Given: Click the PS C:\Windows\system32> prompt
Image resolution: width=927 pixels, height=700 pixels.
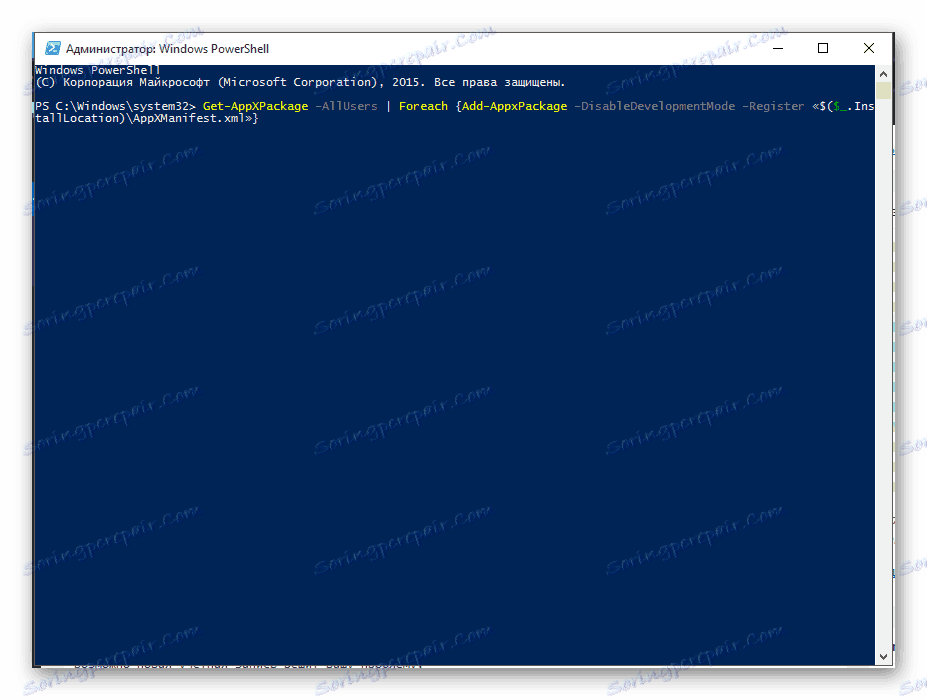Looking at the screenshot, I should click(x=115, y=106).
